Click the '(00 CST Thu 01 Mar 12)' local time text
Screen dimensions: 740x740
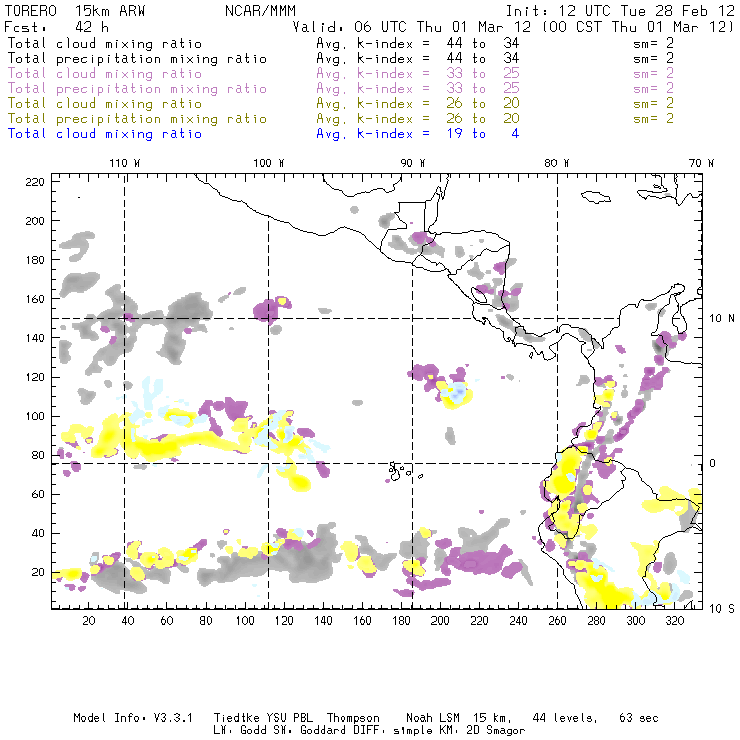[638, 27]
